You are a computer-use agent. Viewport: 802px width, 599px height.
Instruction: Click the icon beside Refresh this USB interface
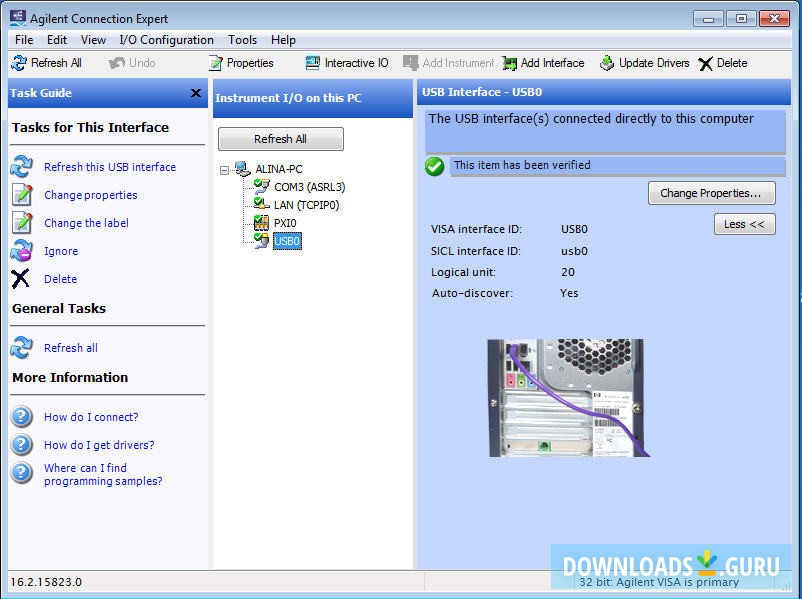[x=22, y=167]
